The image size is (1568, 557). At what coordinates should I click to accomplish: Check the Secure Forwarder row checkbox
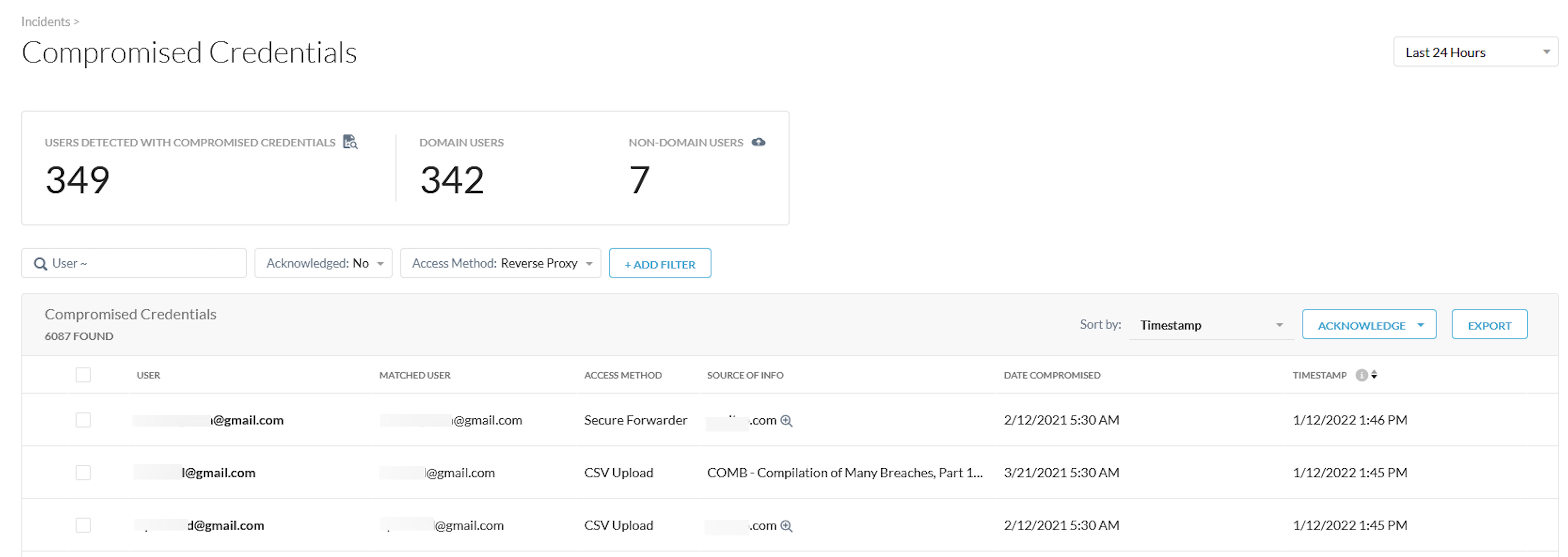click(x=83, y=420)
